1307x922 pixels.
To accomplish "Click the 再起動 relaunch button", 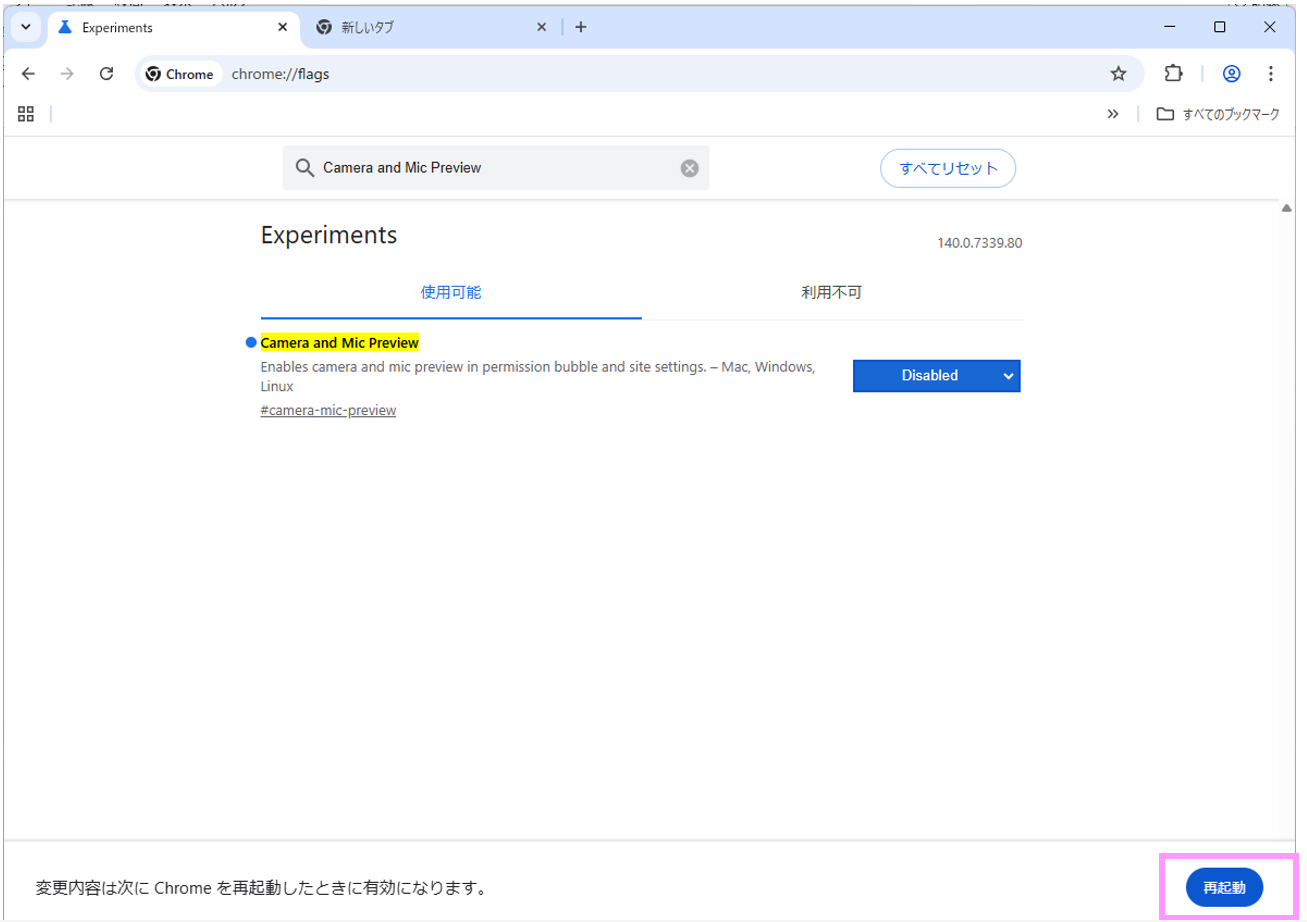I will coord(1224,887).
